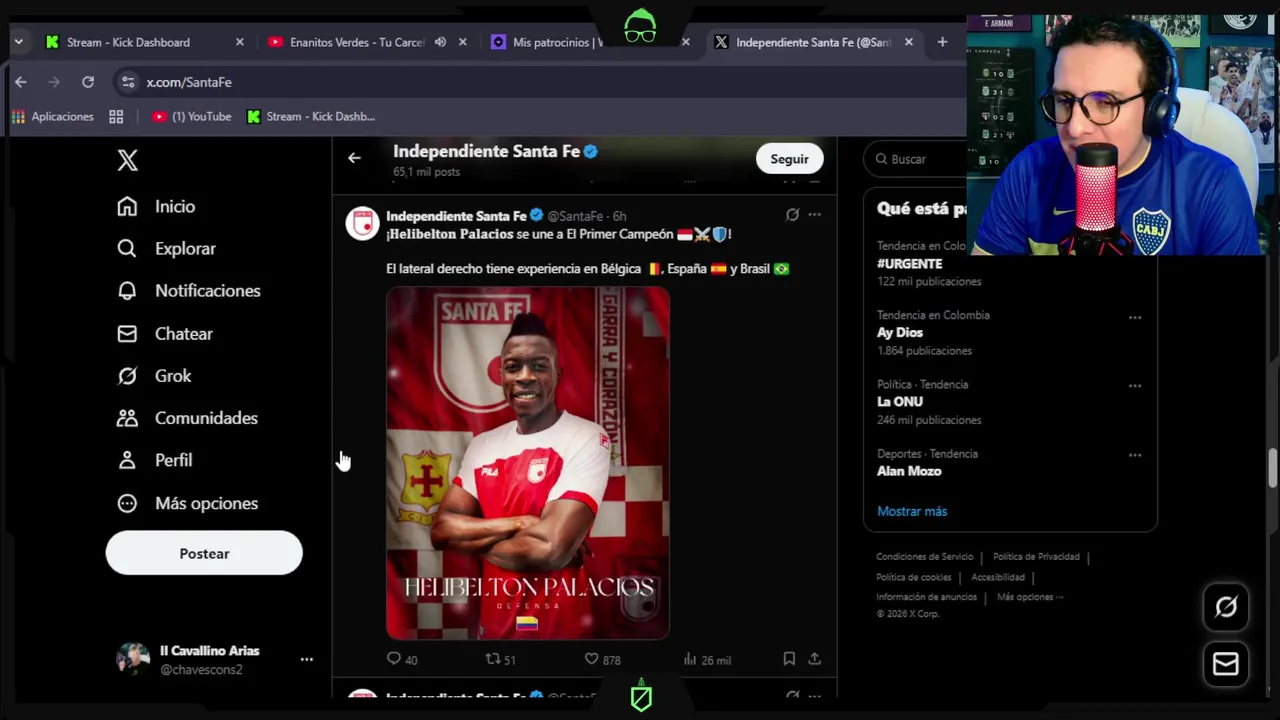Image resolution: width=1280 pixels, height=720 pixels.
Task: Go back with profile header arrow
Action: point(354,158)
